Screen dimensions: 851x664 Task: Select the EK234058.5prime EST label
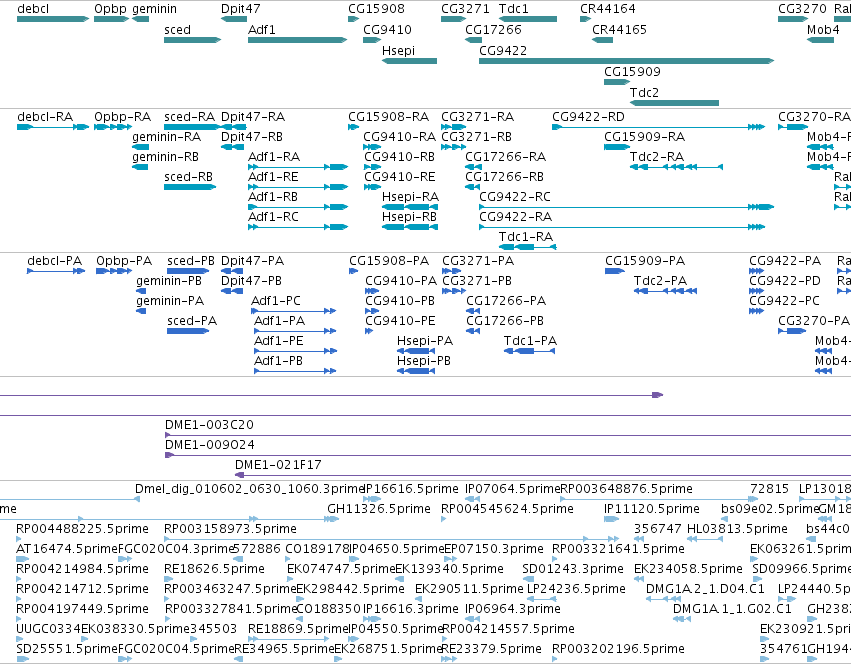pyautogui.click(x=688, y=568)
